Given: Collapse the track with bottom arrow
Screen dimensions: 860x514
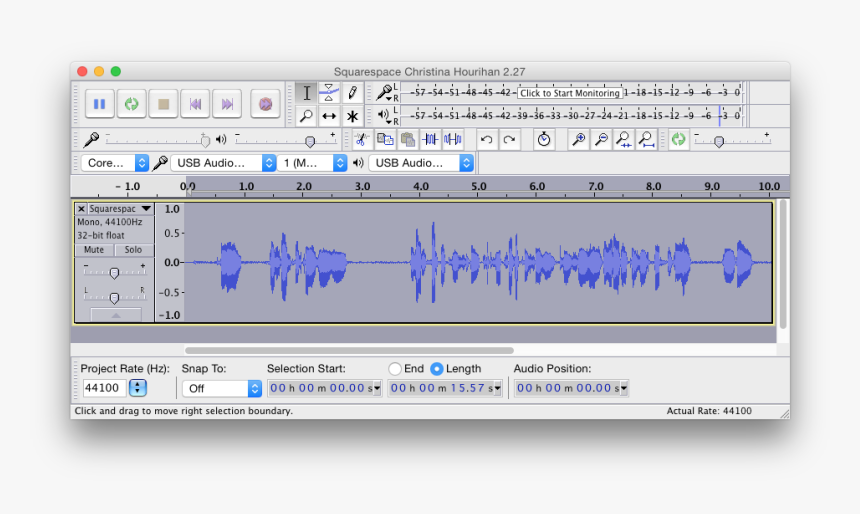Looking at the screenshot, I should pos(116,315).
